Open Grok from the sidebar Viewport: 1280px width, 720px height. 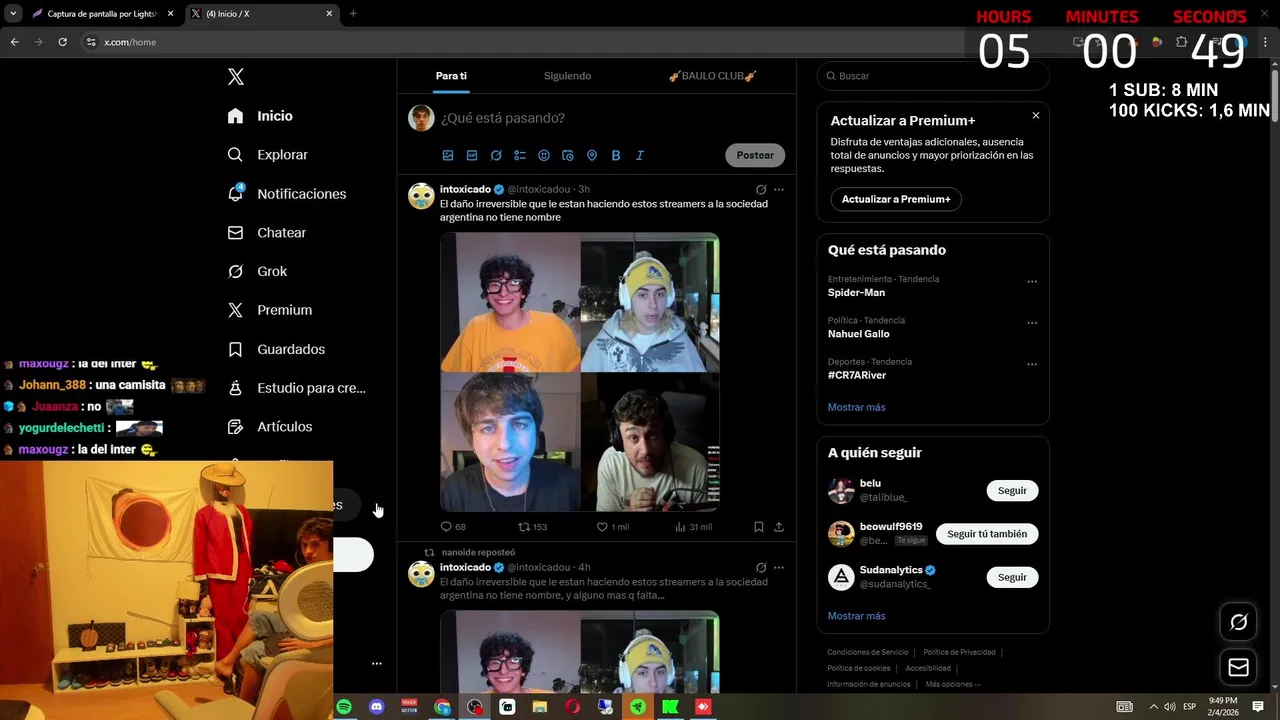click(257, 271)
